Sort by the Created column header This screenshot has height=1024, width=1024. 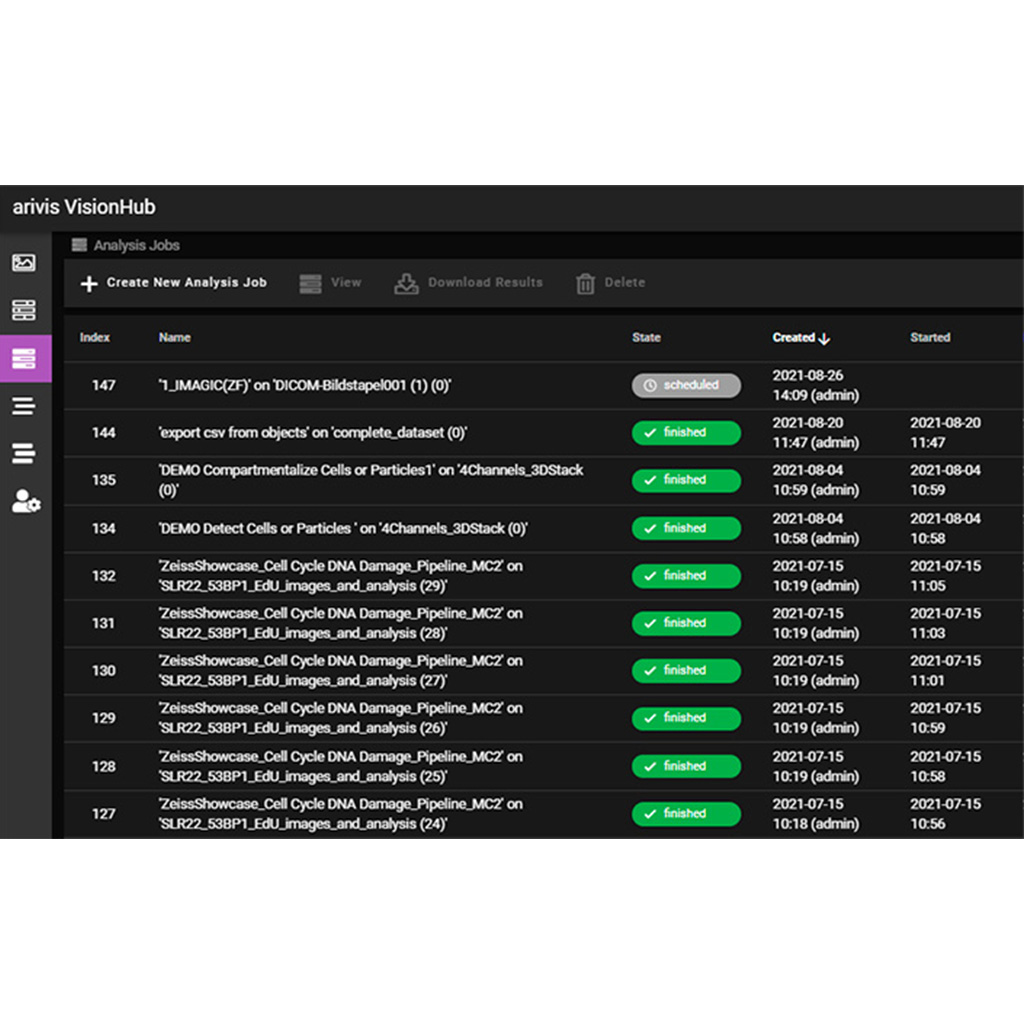793,338
